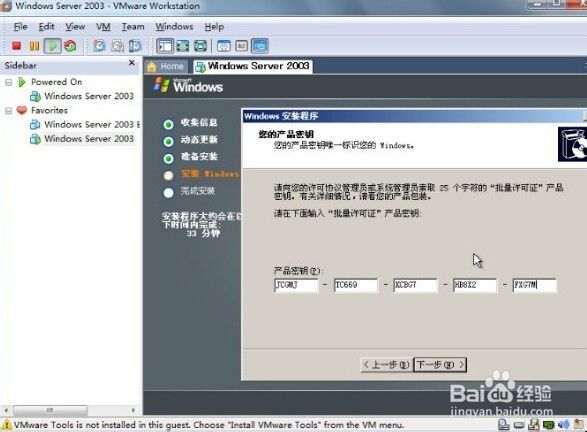Screen dimensions: 587x432
Task: Click the first product key field JCGMJ
Action: (296, 285)
